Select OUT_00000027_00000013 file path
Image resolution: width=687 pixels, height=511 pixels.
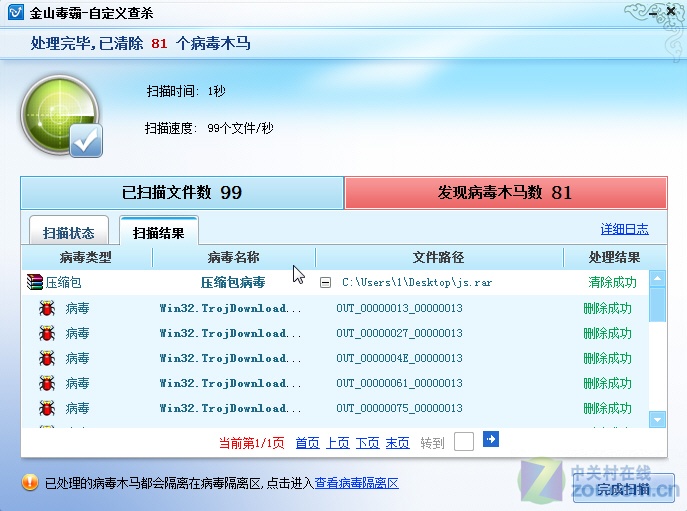399,333
